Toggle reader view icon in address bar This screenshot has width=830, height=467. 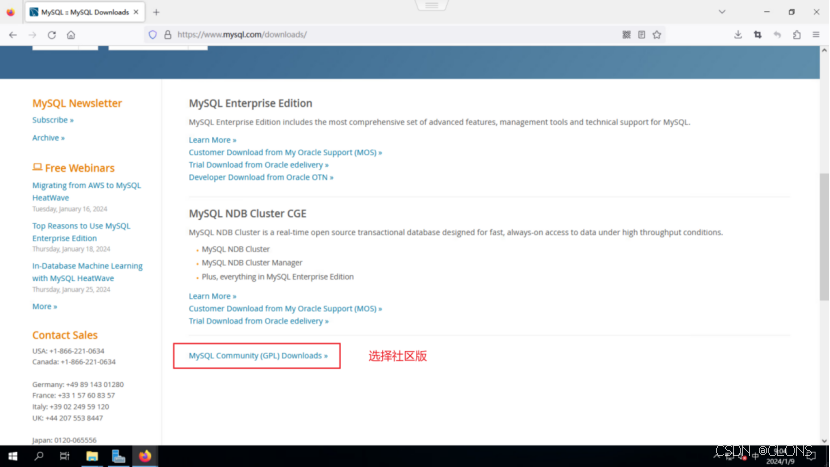point(642,35)
